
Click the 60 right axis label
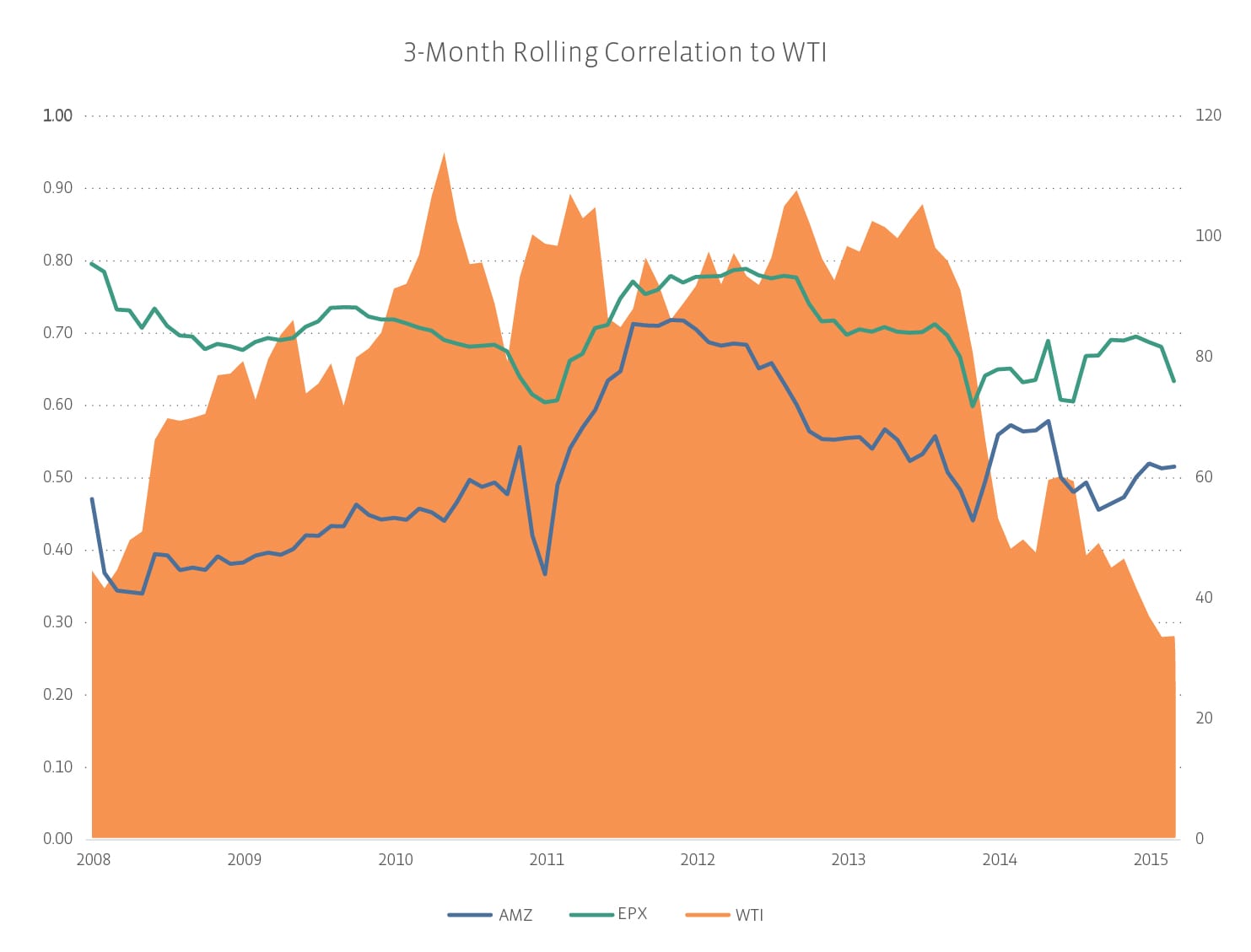point(1204,477)
